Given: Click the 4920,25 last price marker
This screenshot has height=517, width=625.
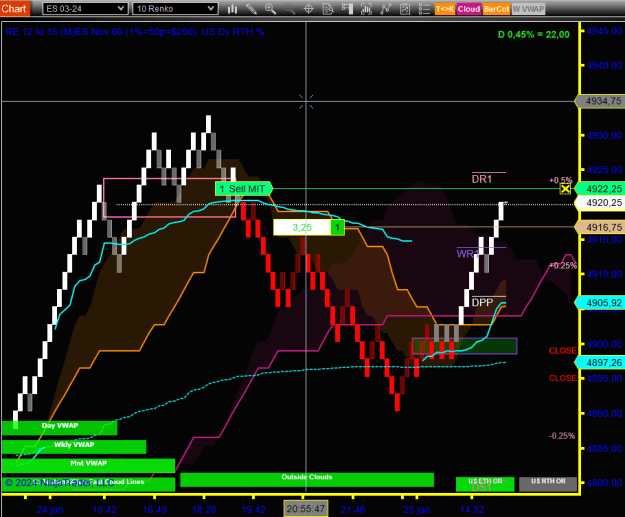Looking at the screenshot, I should click(x=601, y=203).
